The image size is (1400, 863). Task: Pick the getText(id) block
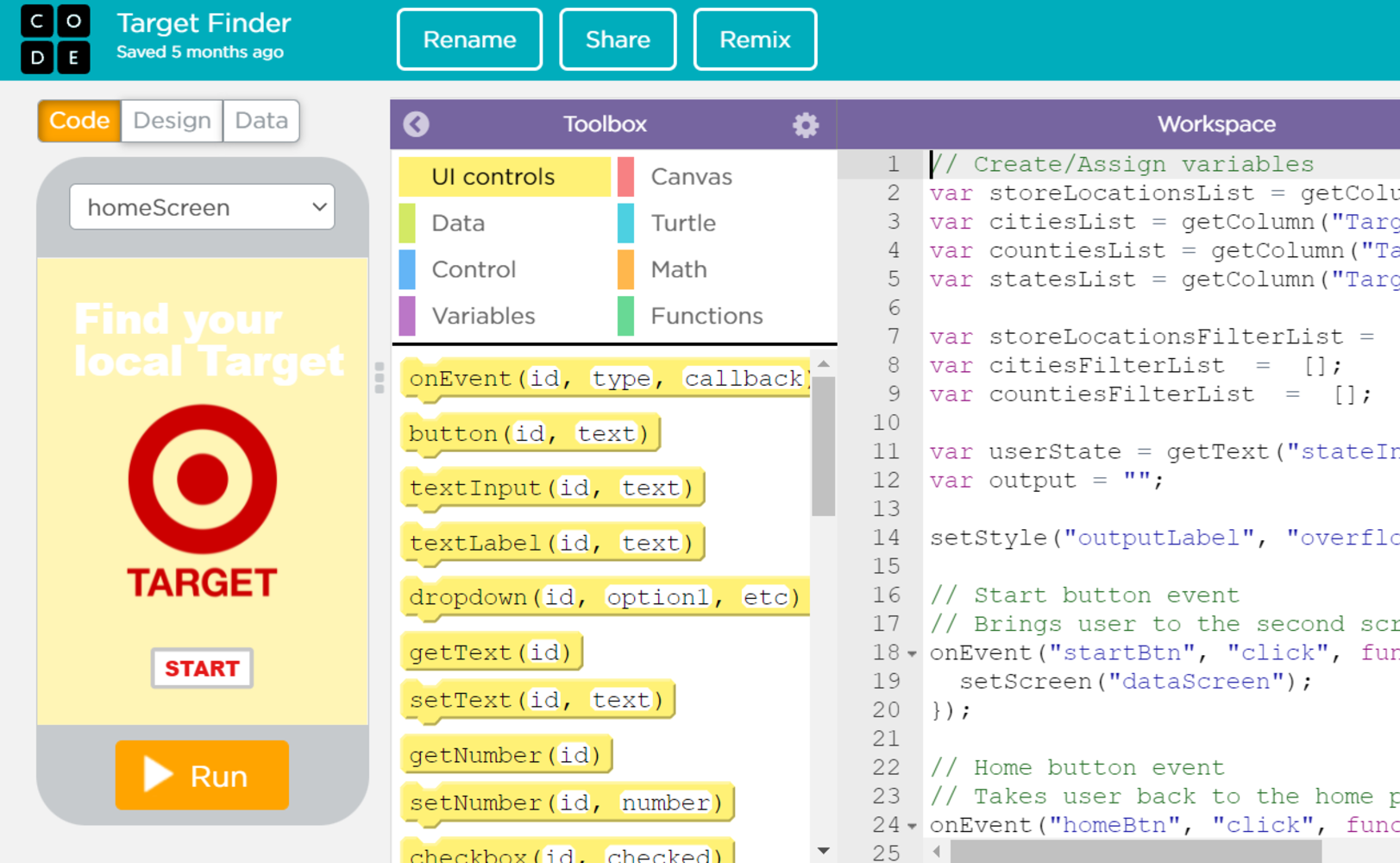492,652
